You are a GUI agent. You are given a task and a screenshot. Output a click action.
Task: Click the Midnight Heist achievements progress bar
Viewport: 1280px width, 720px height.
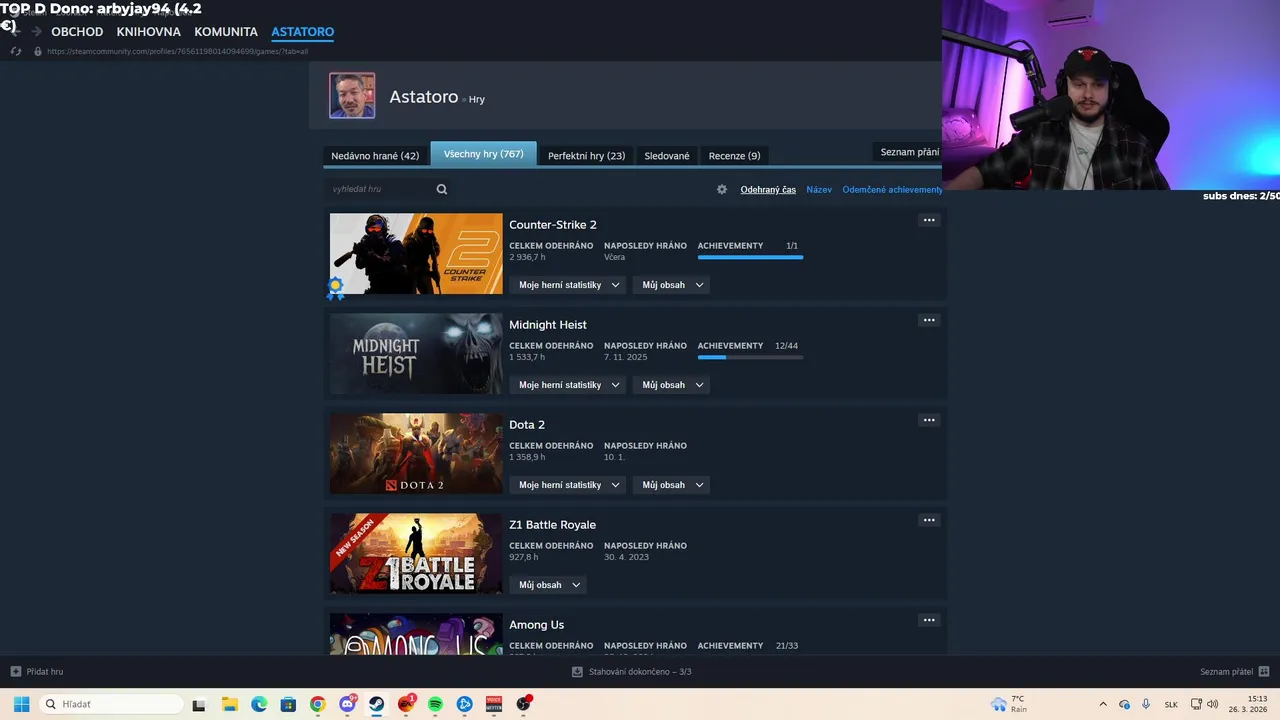click(x=750, y=357)
